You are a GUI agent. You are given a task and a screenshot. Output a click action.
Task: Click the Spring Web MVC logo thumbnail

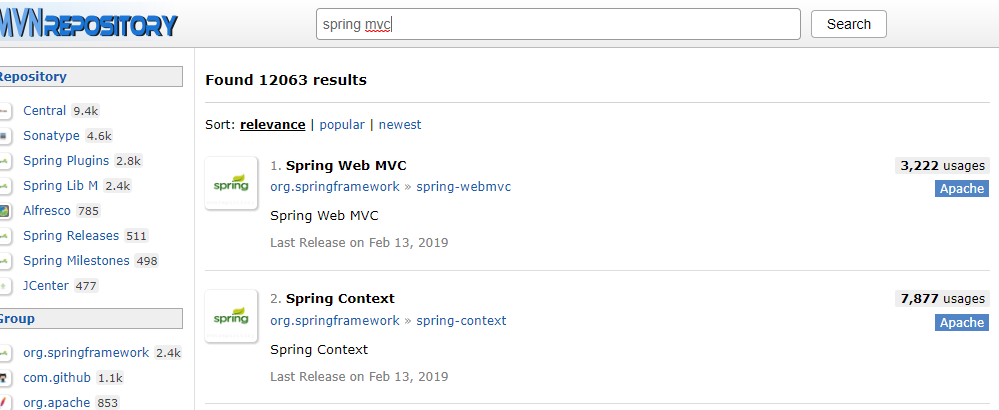pos(231,184)
